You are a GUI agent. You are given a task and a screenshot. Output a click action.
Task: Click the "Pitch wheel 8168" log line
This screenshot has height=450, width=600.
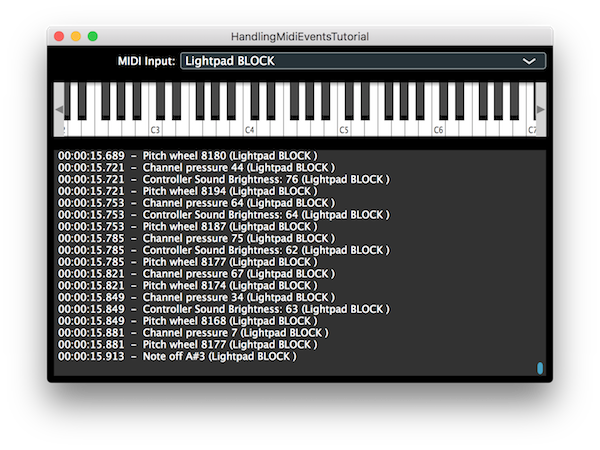click(230, 321)
